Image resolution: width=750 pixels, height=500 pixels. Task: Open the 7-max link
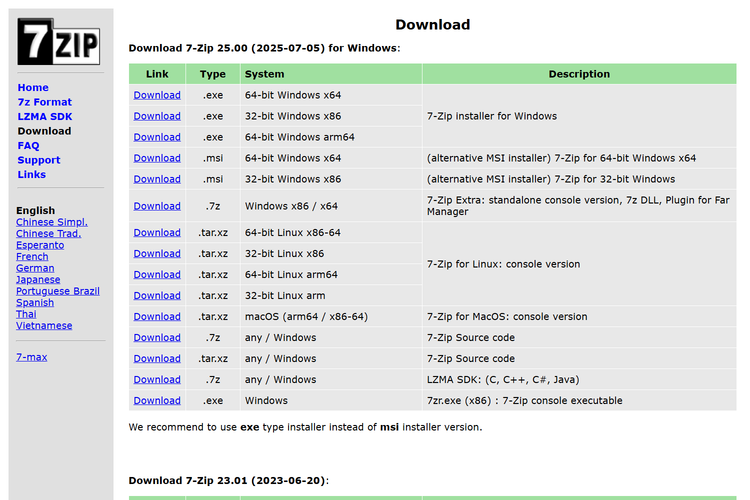click(x=32, y=357)
